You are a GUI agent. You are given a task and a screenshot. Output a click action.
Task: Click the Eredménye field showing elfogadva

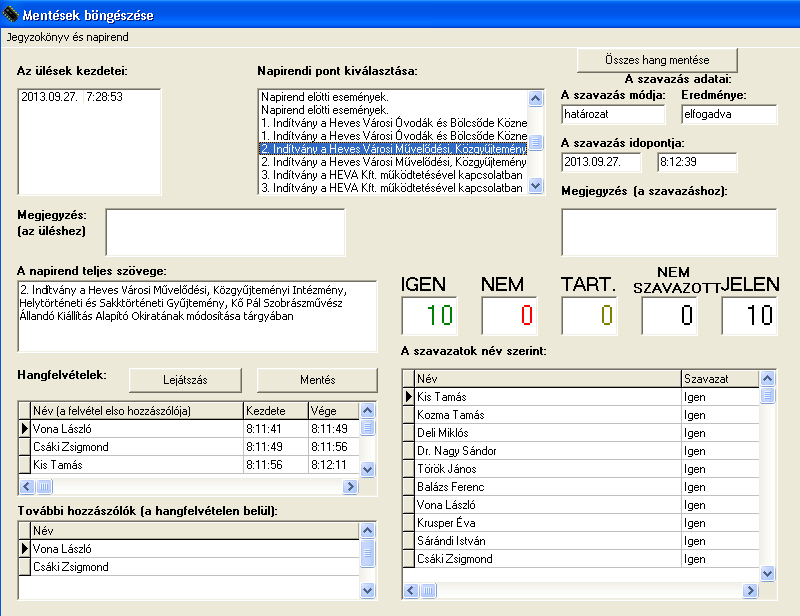(x=729, y=114)
